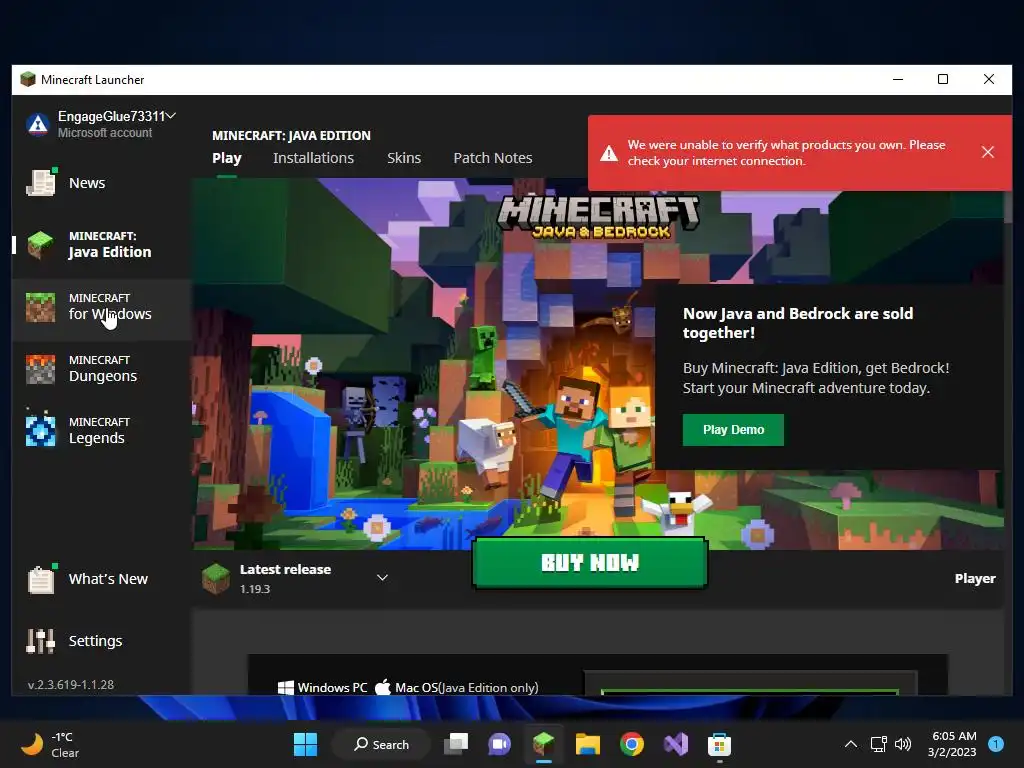Viewport: 1024px width, 768px height.
Task: Select the News sidebar label
Action: click(87, 183)
